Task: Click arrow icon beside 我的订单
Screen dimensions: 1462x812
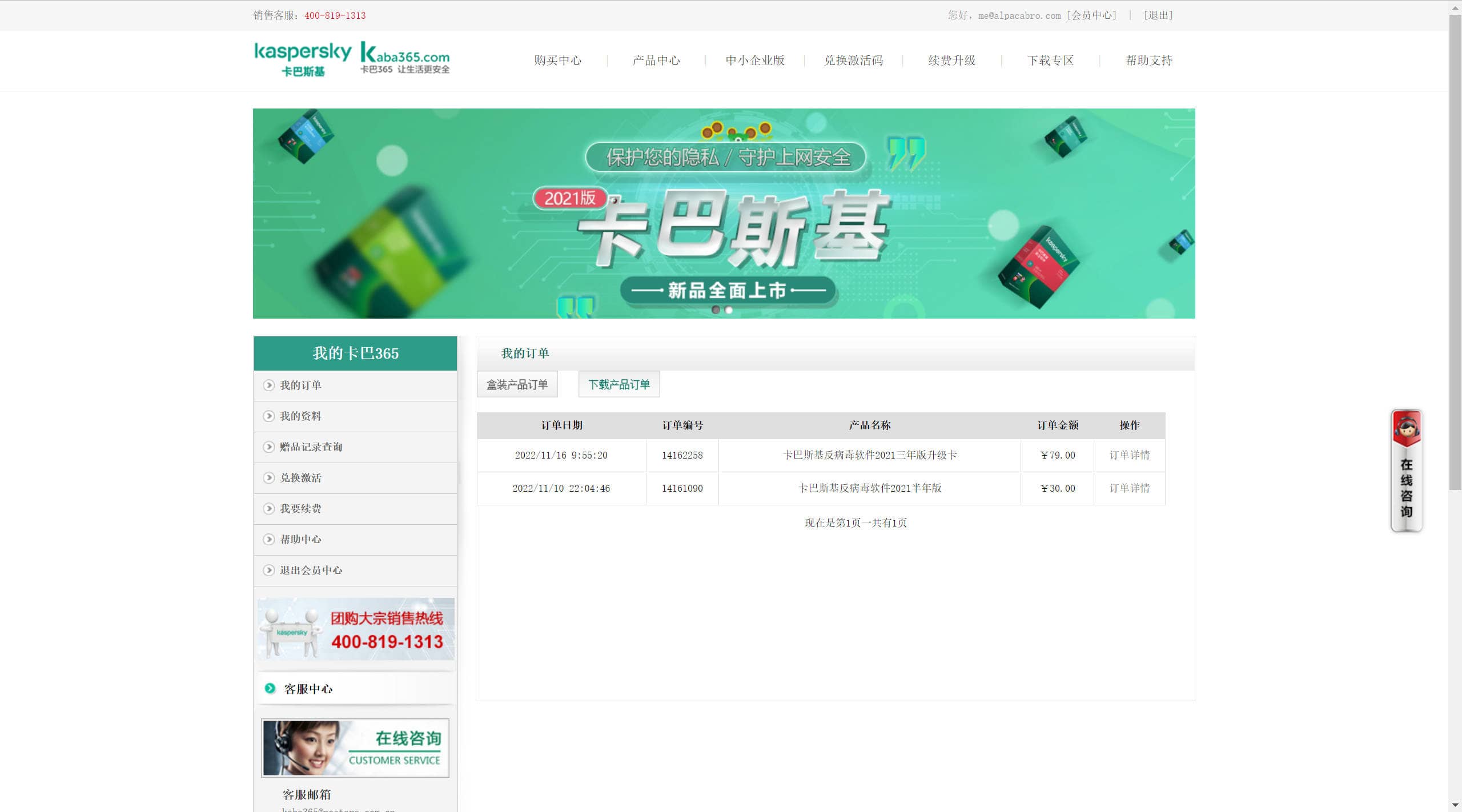Action: (268, 385)
